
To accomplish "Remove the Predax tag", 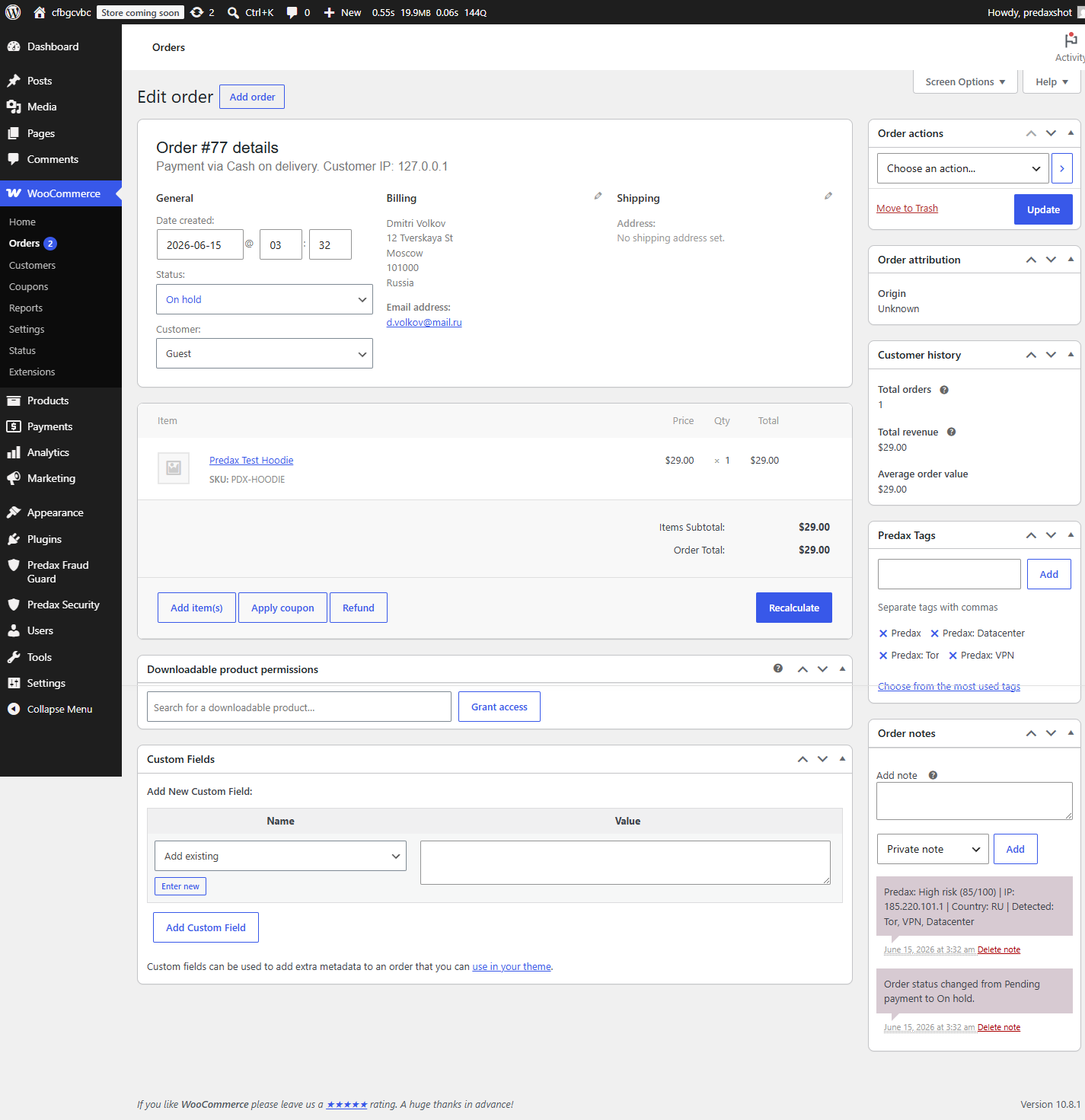I will (x=883, y=633).
